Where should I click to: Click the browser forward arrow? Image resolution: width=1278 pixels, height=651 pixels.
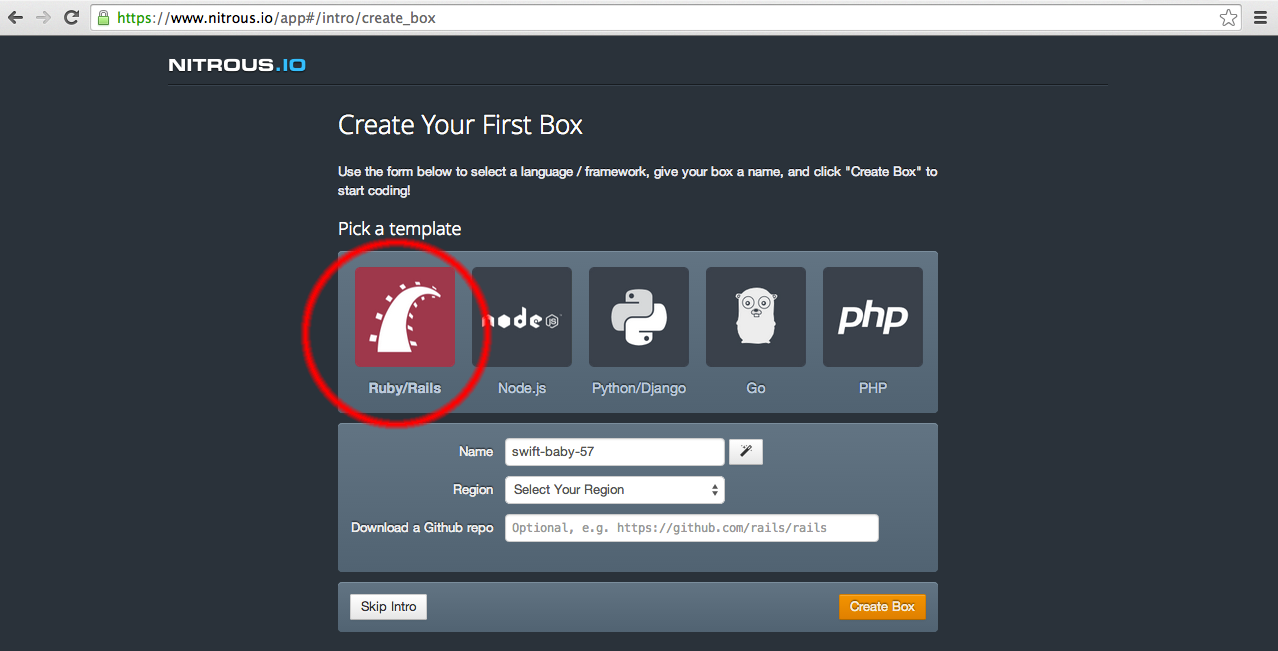click(43, 17)
